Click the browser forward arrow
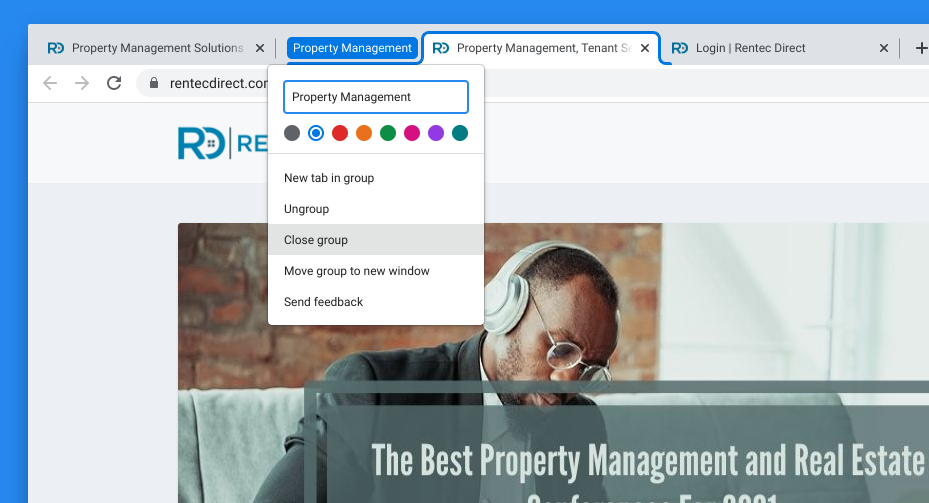 [82, 83]
